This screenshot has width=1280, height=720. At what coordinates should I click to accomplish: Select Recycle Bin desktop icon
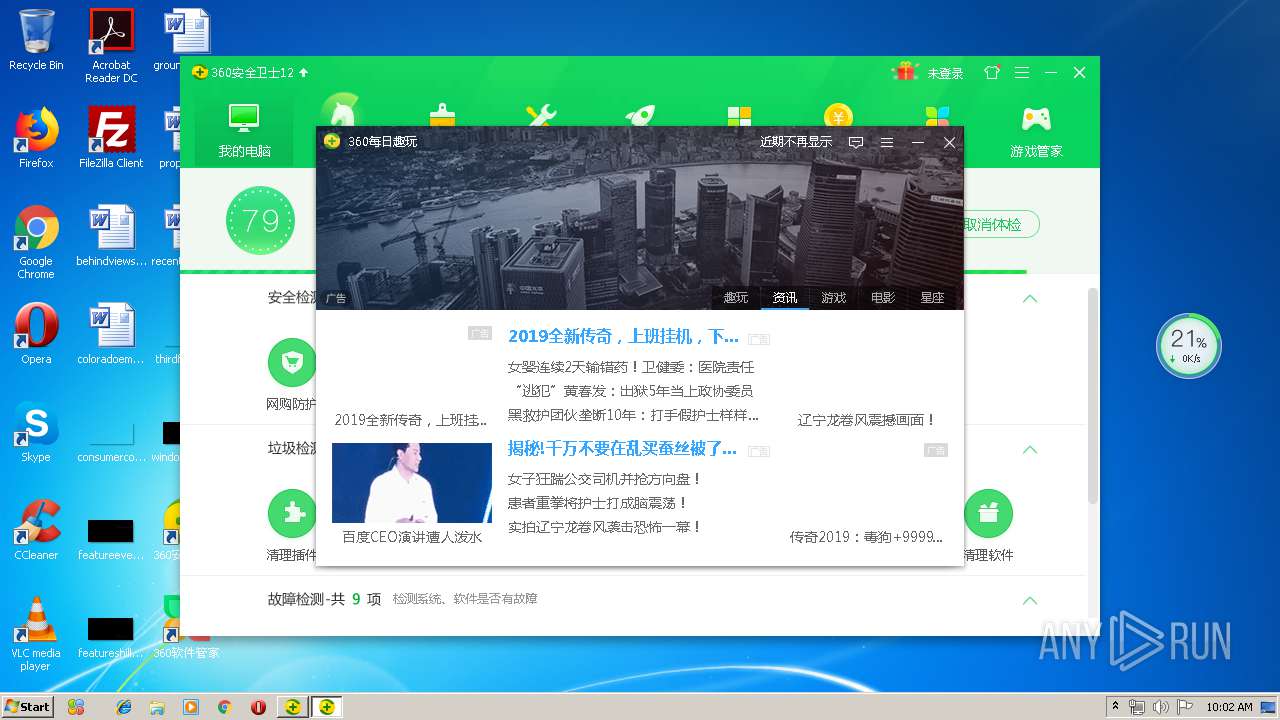pyautogui.click(x=36, y=40)
